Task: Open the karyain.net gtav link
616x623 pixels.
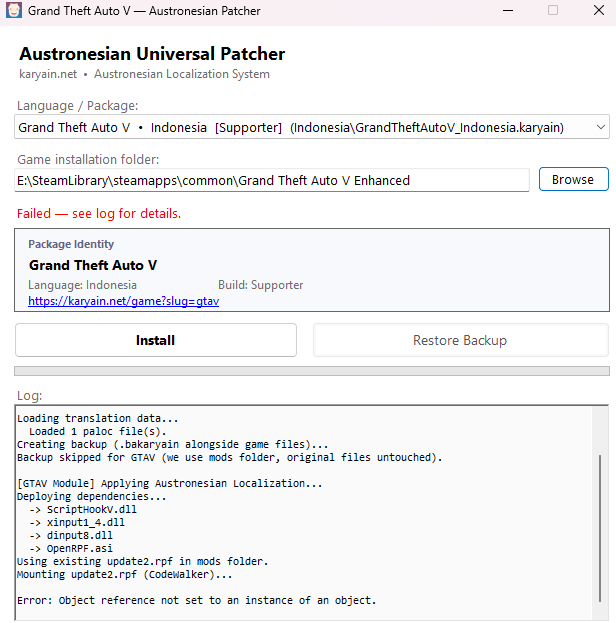Action: 124,301
